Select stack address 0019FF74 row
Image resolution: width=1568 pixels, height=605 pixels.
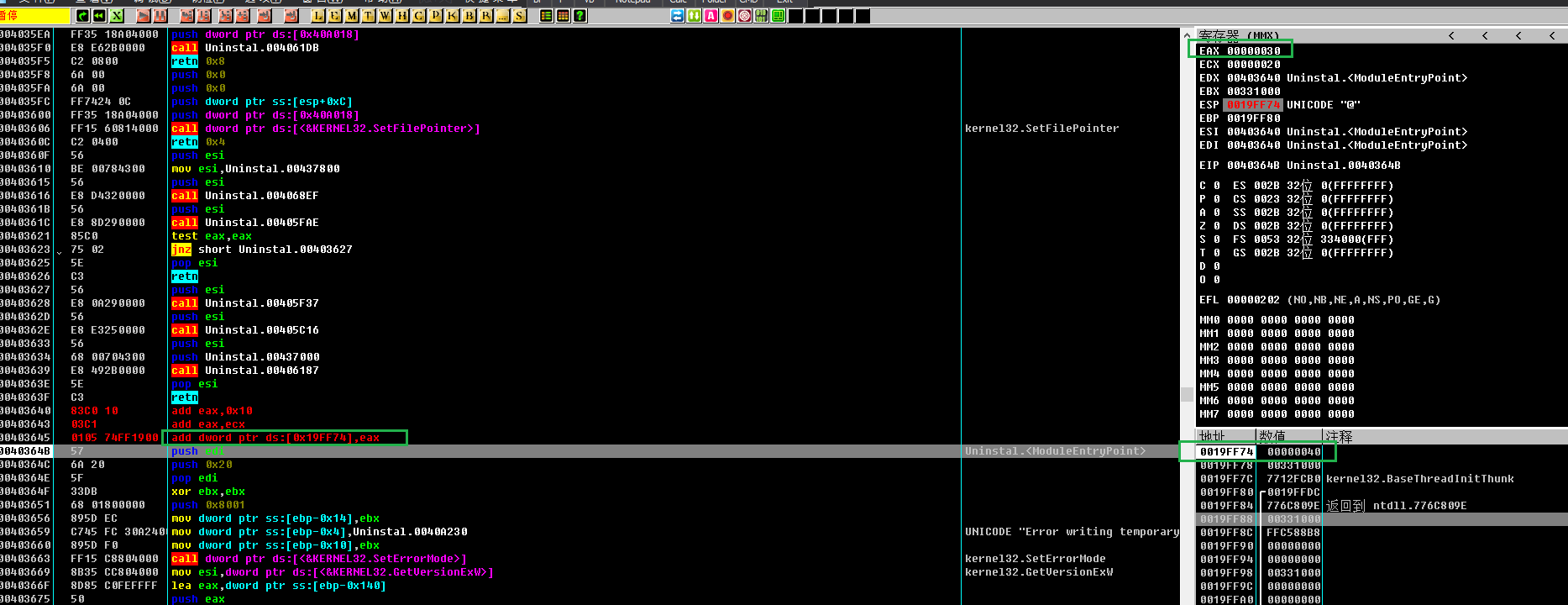[x=1227, y=452]
